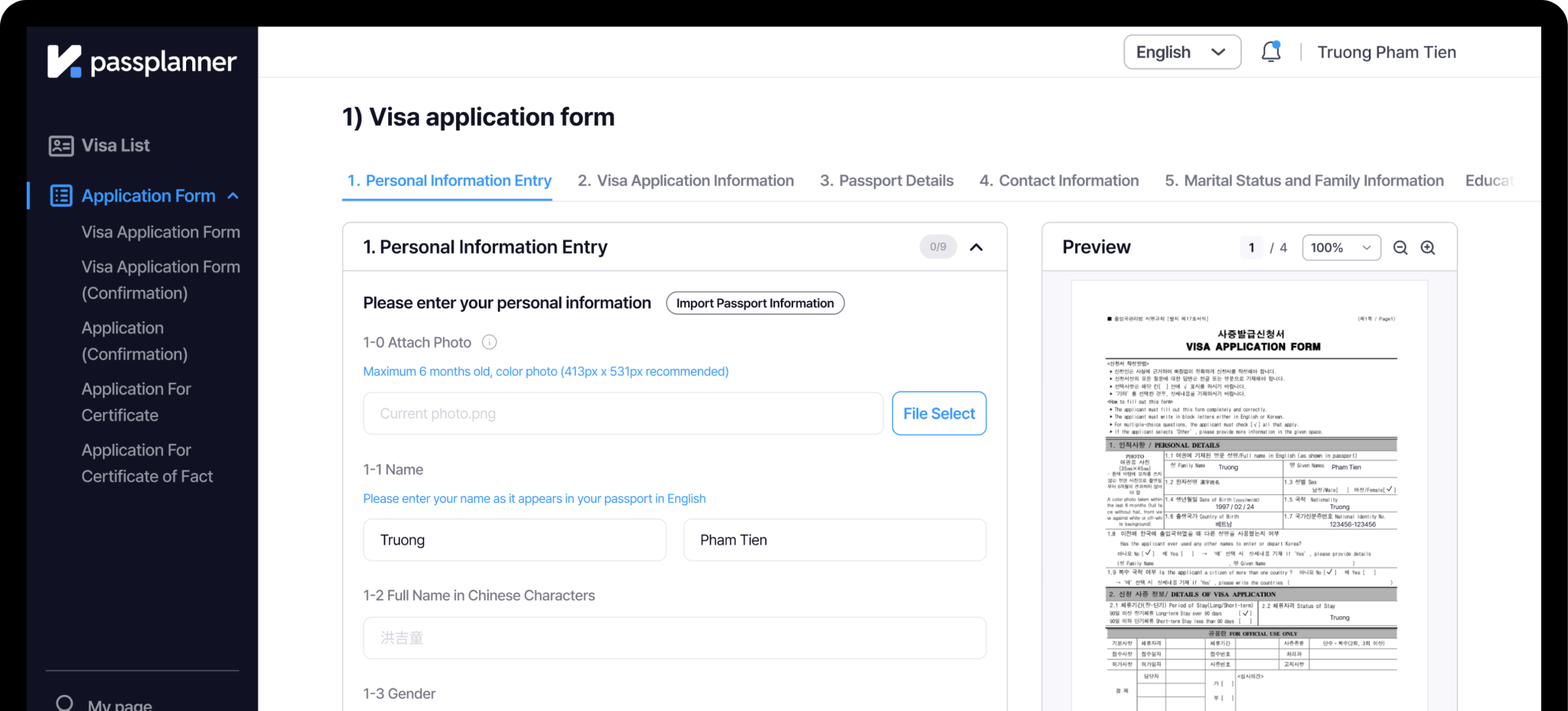Open Visa Application Information tab
This screenshot has width=1568, height=711.
click(x=686, y=181)
